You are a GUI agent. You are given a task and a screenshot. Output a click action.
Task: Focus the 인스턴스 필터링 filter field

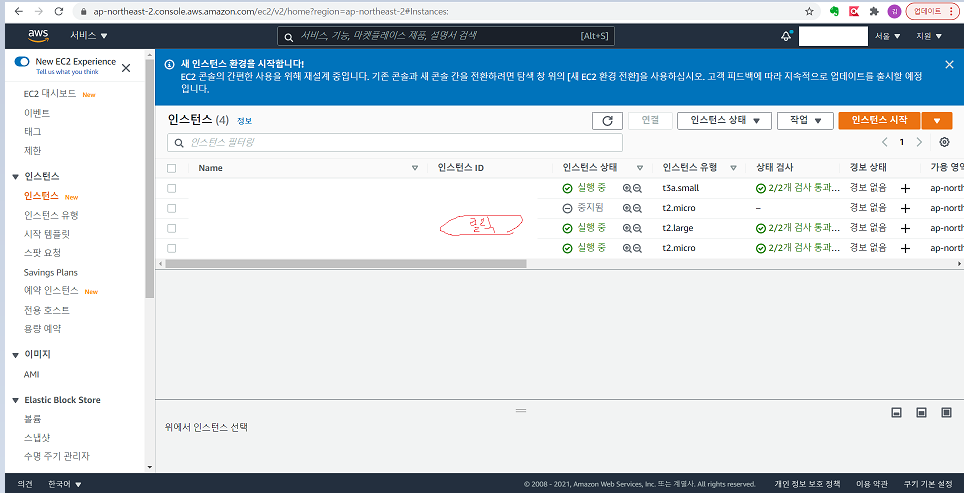[395, 143]
